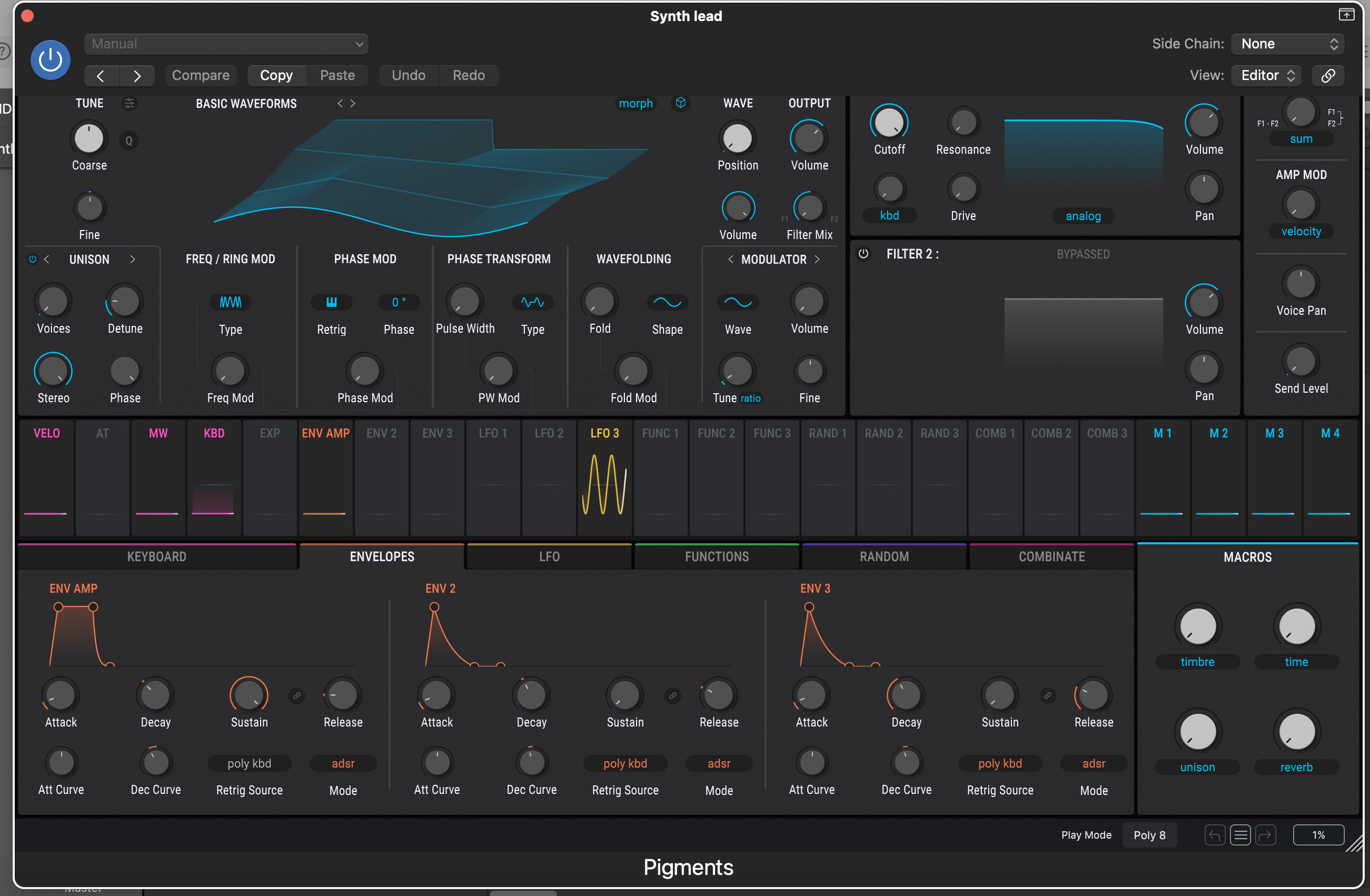
Task: Click the filter Cutoff knob
Action: pyautogui.click(x=889, y=123)
